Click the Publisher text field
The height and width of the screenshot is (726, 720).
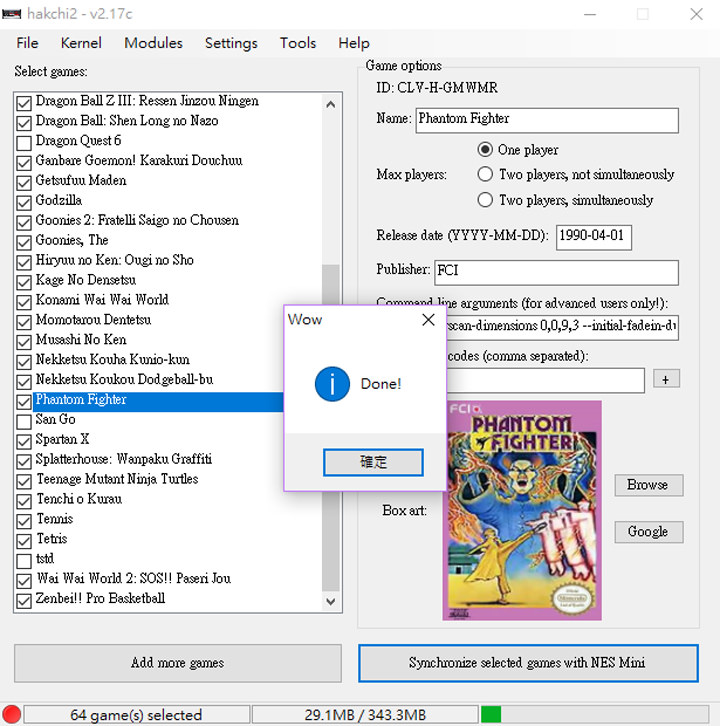tap(556, 272)
